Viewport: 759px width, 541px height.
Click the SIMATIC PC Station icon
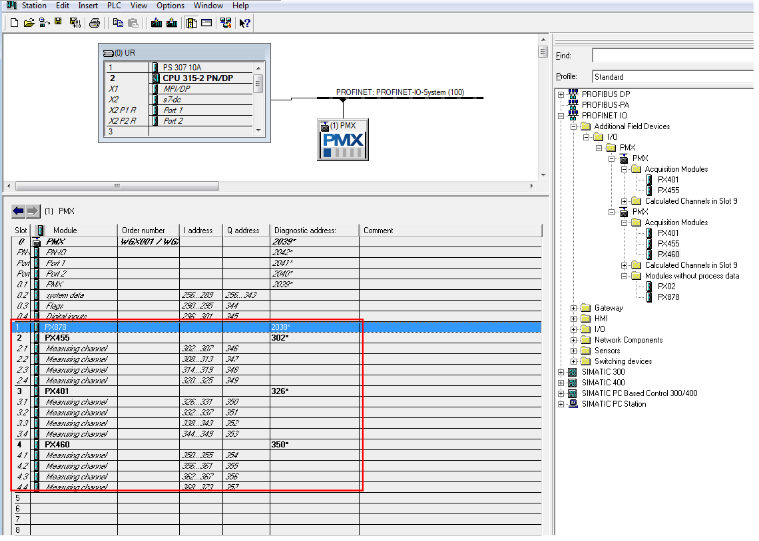pyautogui.click(x=573, y=404)
